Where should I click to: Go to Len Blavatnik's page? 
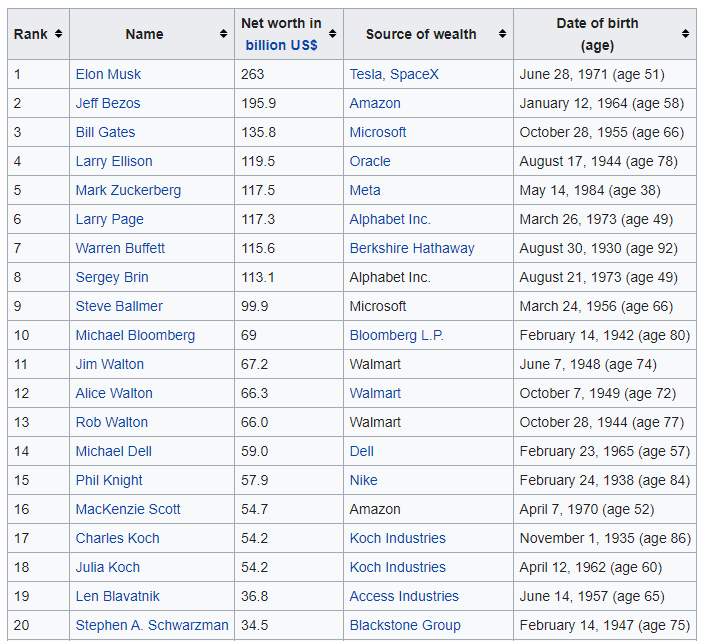pyautogui.click(x=118, y=596)
